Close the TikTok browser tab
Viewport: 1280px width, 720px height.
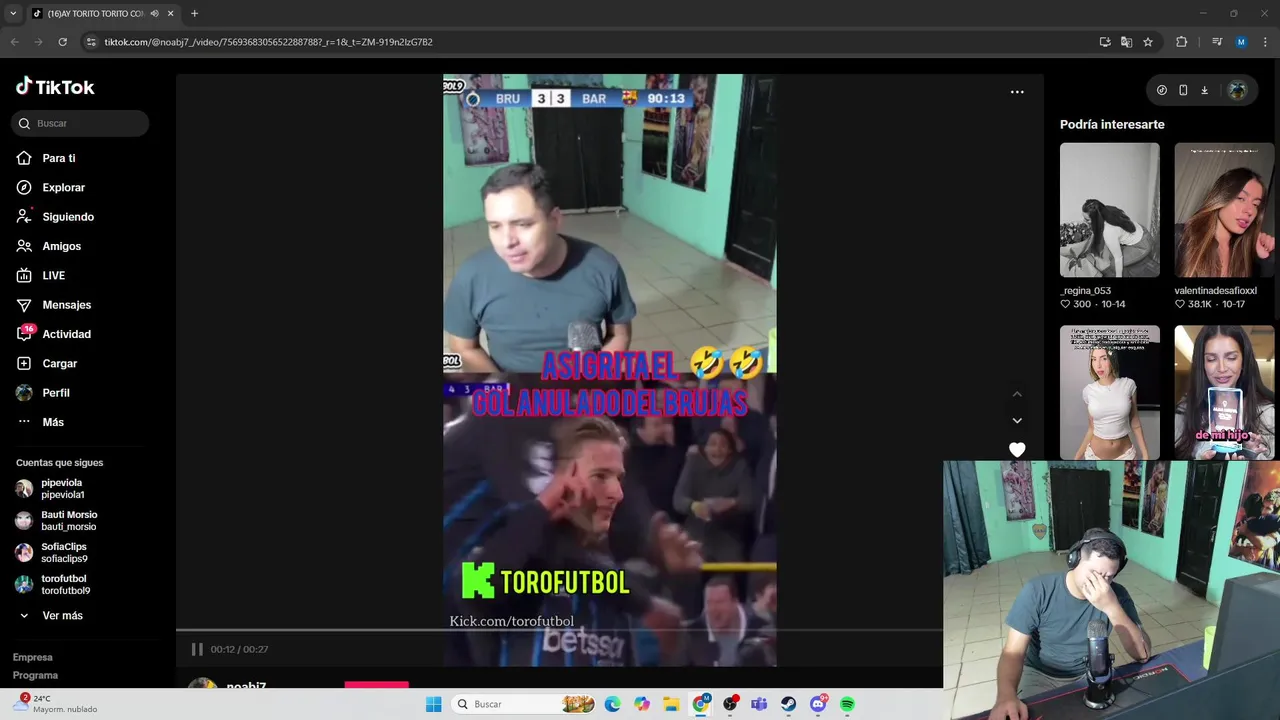171,14
